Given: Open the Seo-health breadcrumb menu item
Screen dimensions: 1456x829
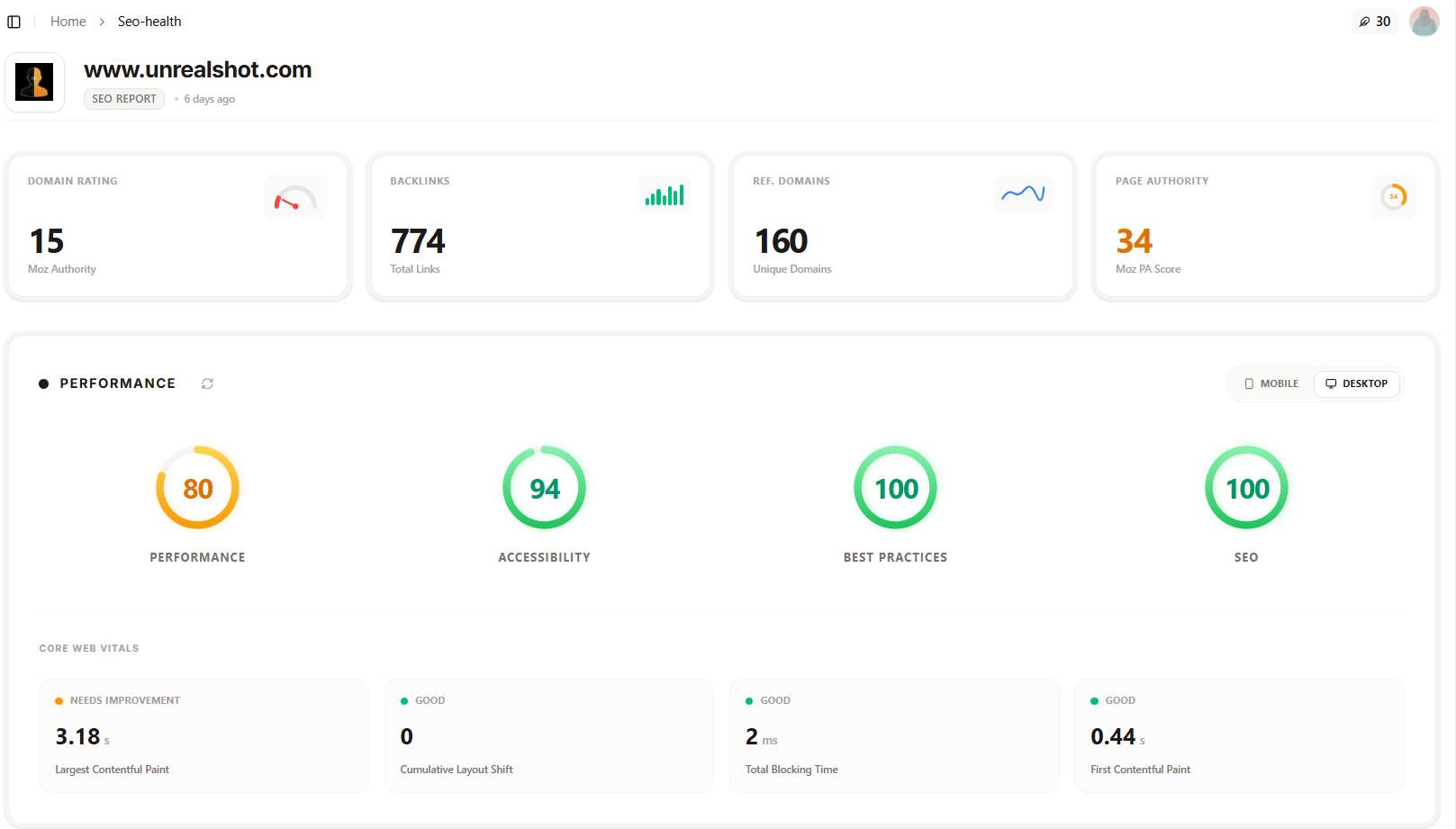Looking at the screenshot, I should (x=148, y=21).
